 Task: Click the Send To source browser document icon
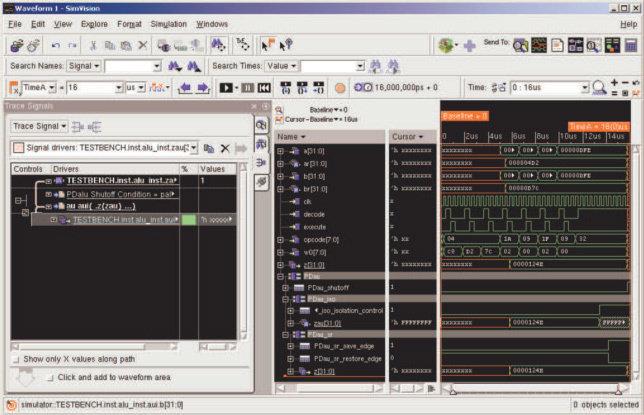click(557, 45)
